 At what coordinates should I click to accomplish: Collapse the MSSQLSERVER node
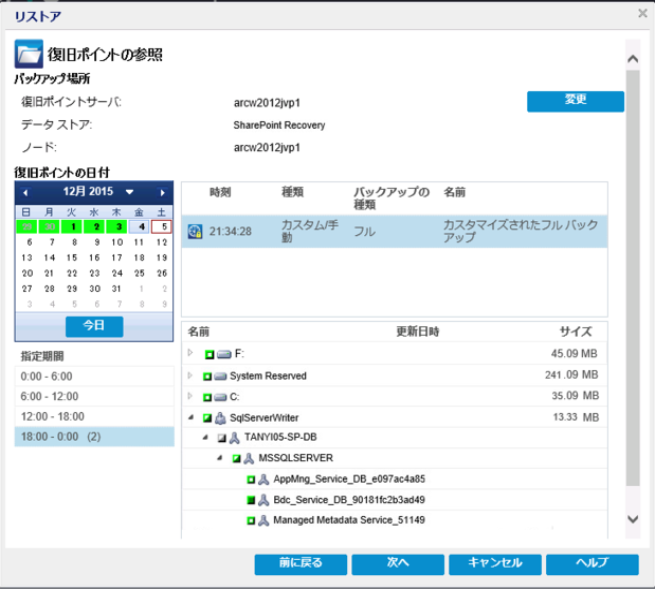(220, 458)
